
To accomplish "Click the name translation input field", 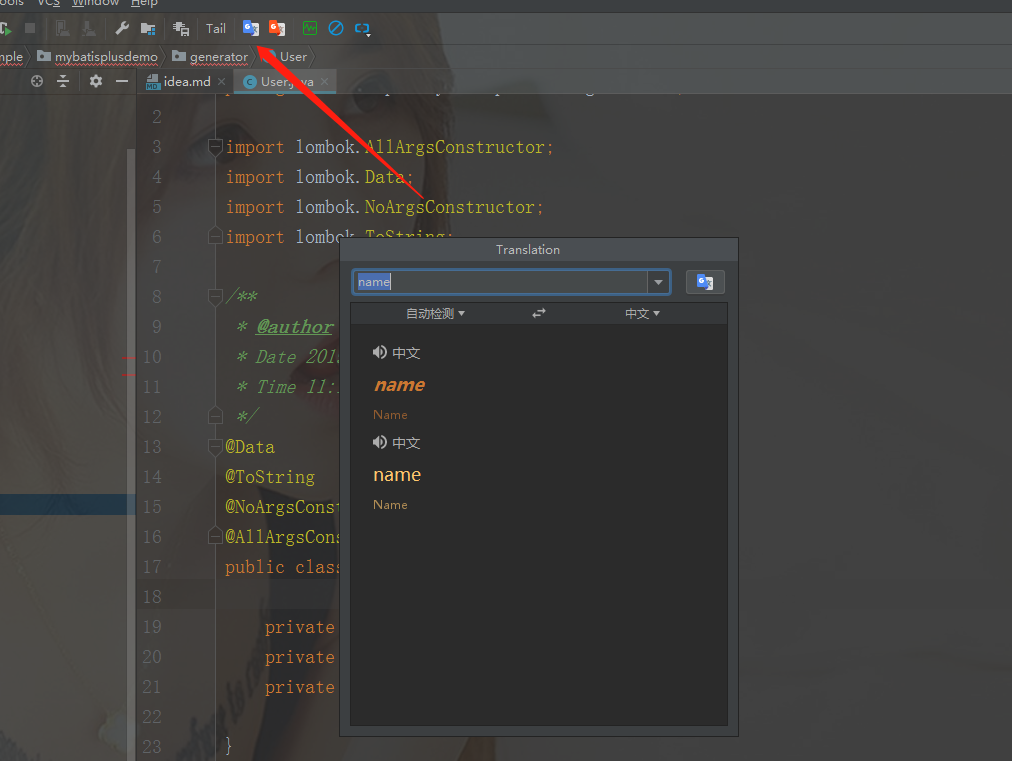I will [501, 282].
